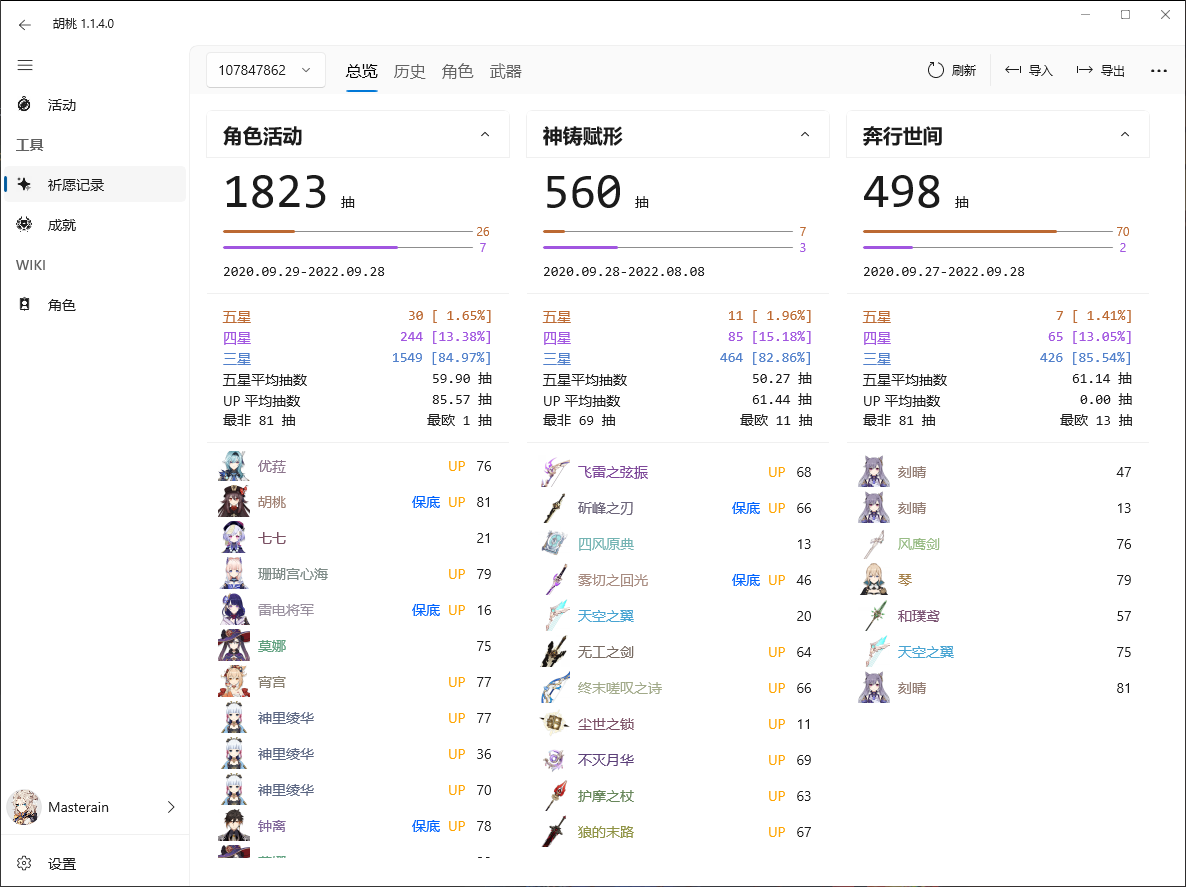Switch to the 武器 tab
The width and height of the screenshot is (1186, 887).
coord(505,71)
